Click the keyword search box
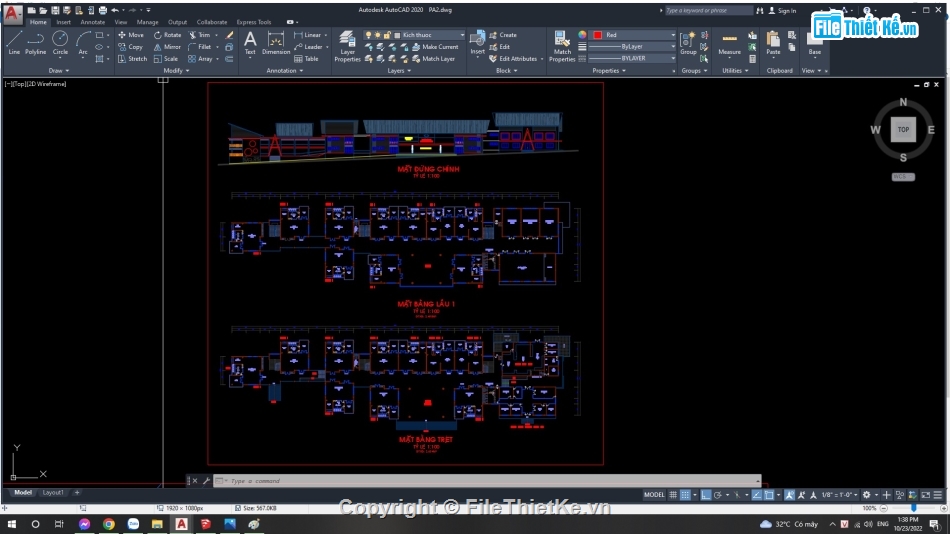This screenshot has width=950, height=534. click(708, 10)
